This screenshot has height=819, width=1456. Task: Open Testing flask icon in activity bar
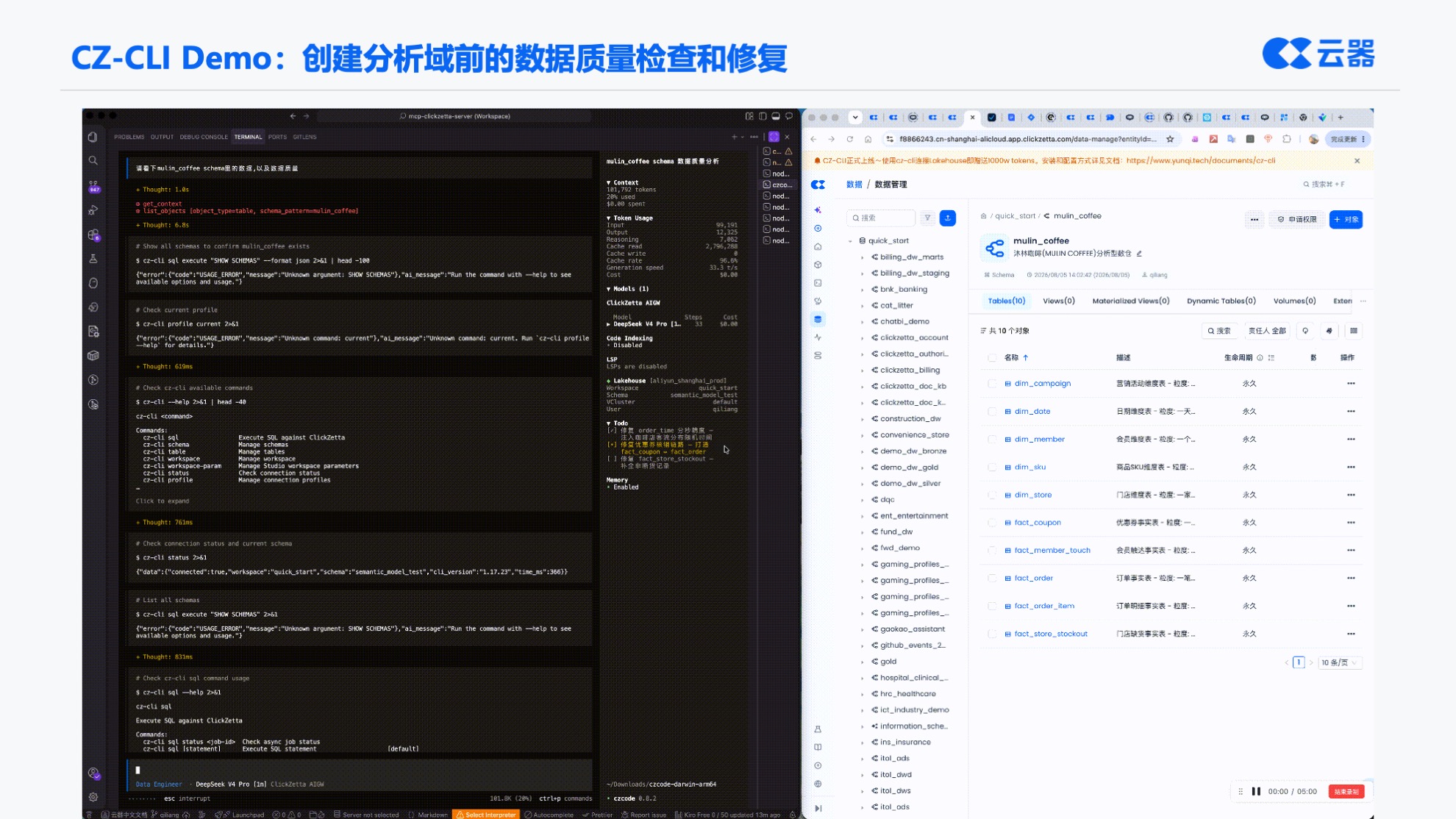click(x=93, y=259)
